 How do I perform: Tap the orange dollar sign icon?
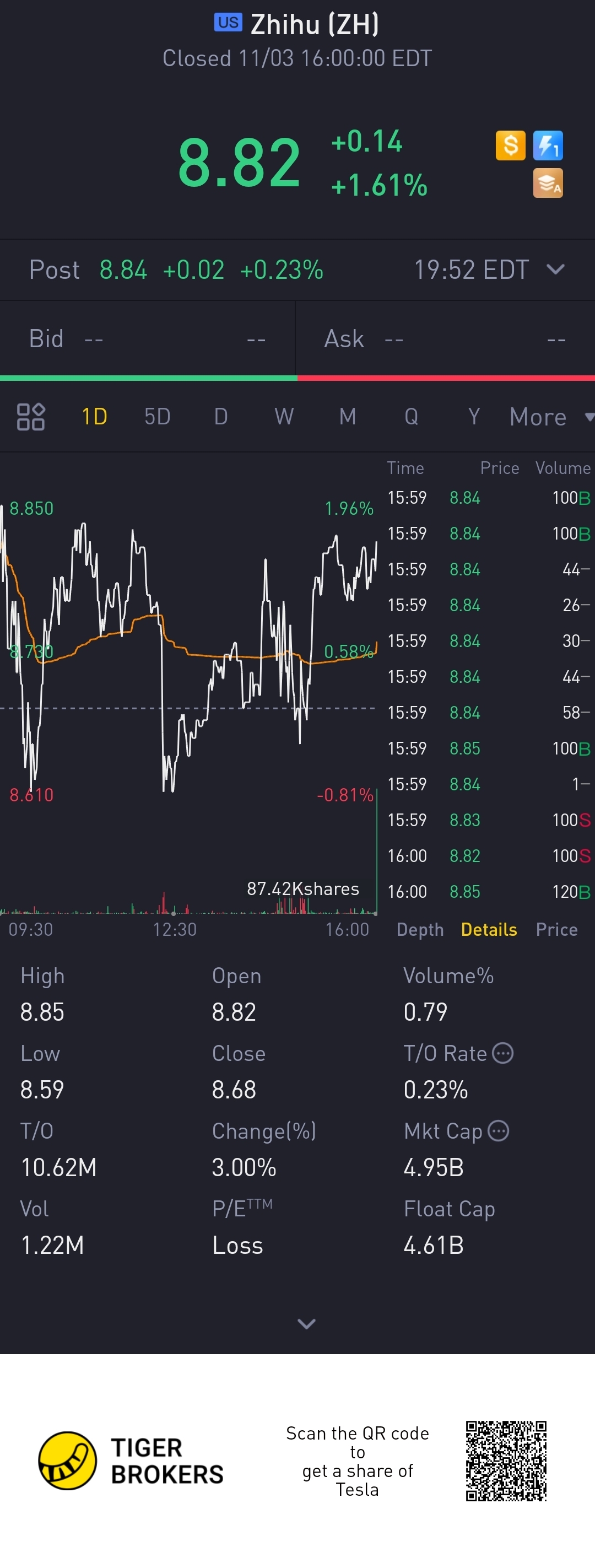(511, 146)
